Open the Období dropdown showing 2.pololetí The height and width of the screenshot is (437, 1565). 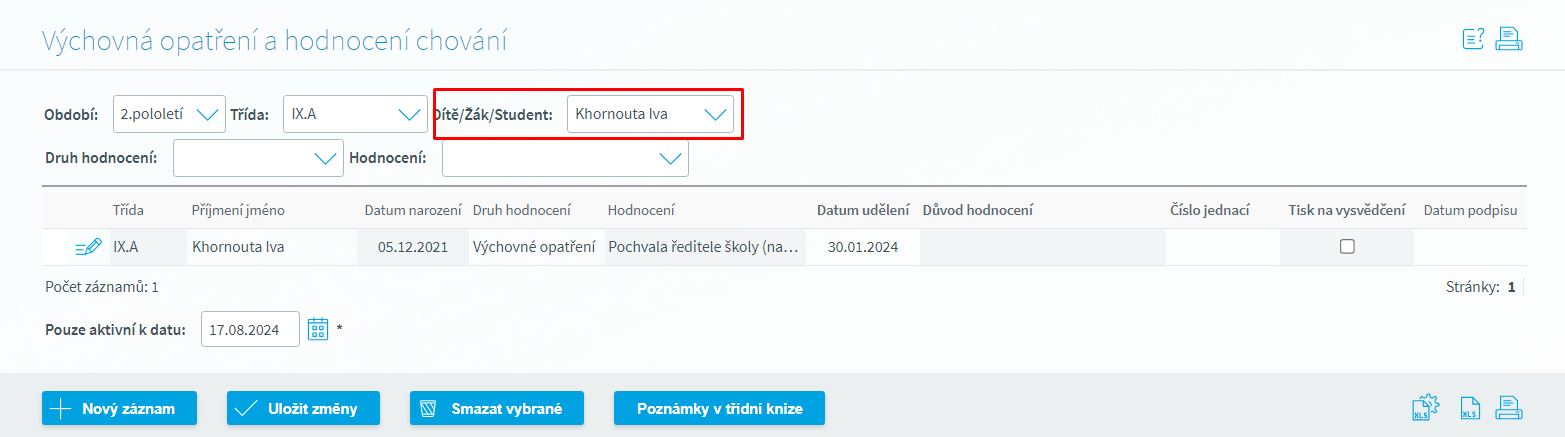pos(169,114)
